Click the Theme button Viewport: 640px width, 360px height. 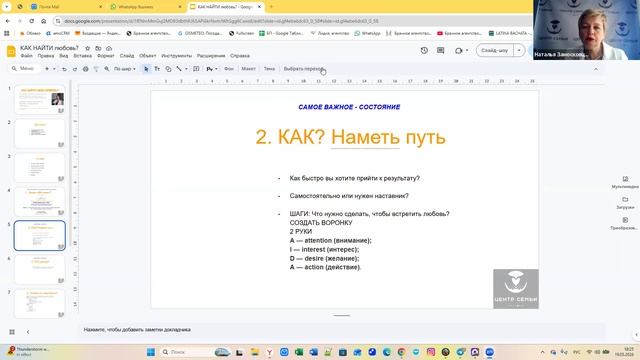pyautogui.click(x=269, y=69)
